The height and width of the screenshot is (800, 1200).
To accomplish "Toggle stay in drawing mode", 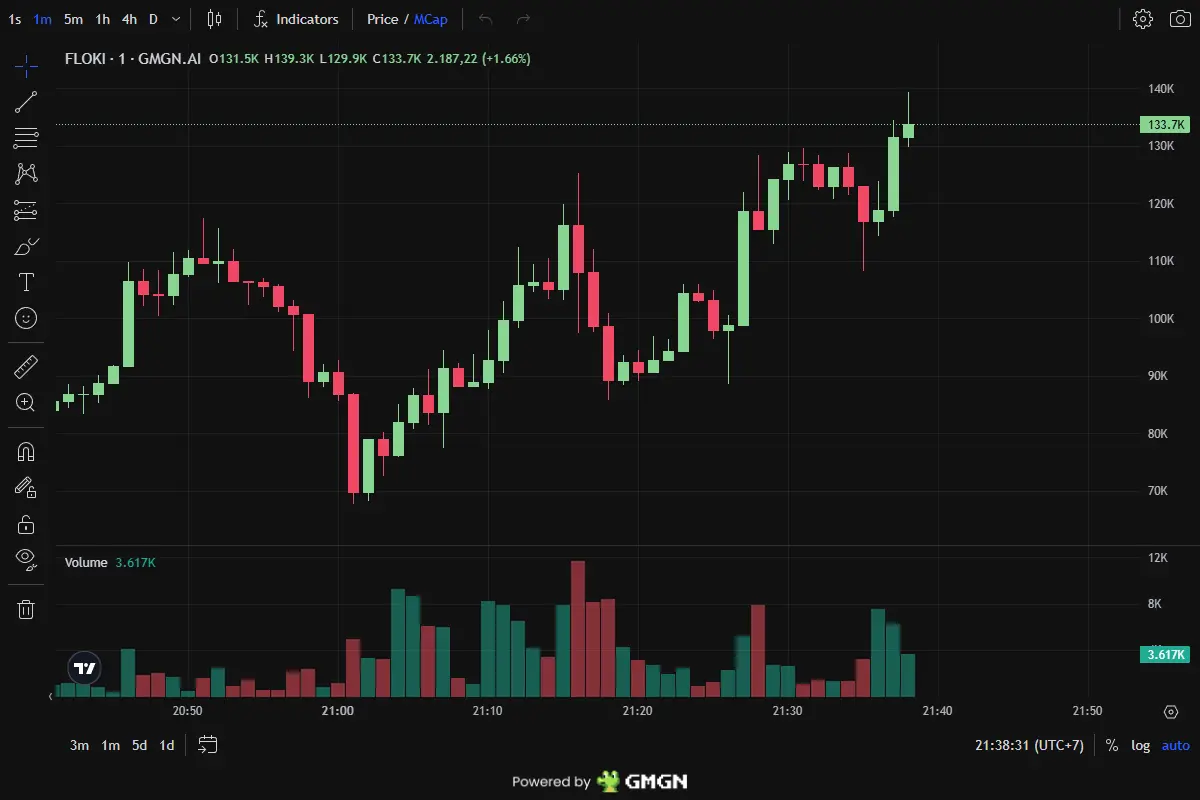I will [26, 487].
